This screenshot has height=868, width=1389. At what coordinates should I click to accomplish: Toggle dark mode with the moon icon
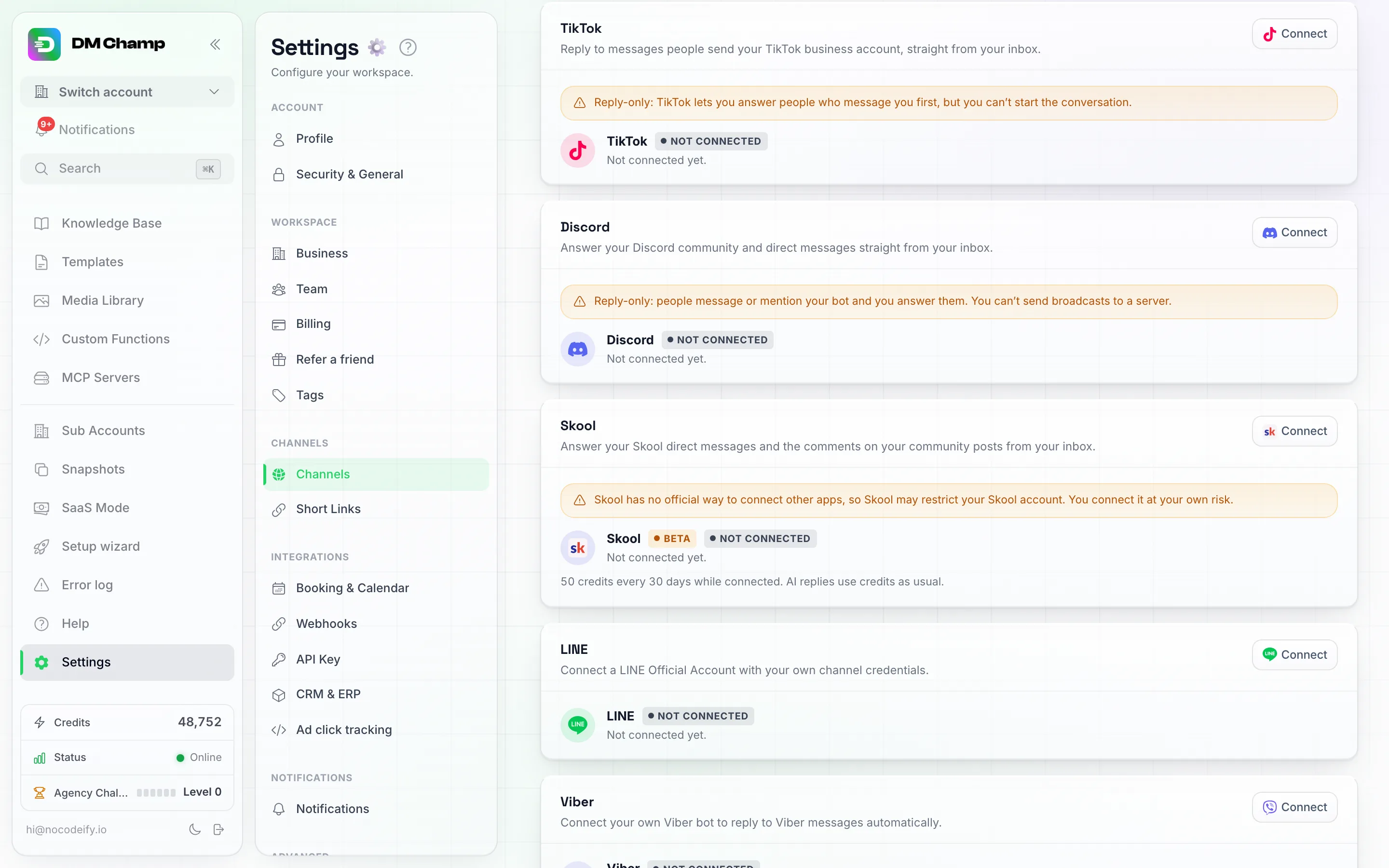195,829
